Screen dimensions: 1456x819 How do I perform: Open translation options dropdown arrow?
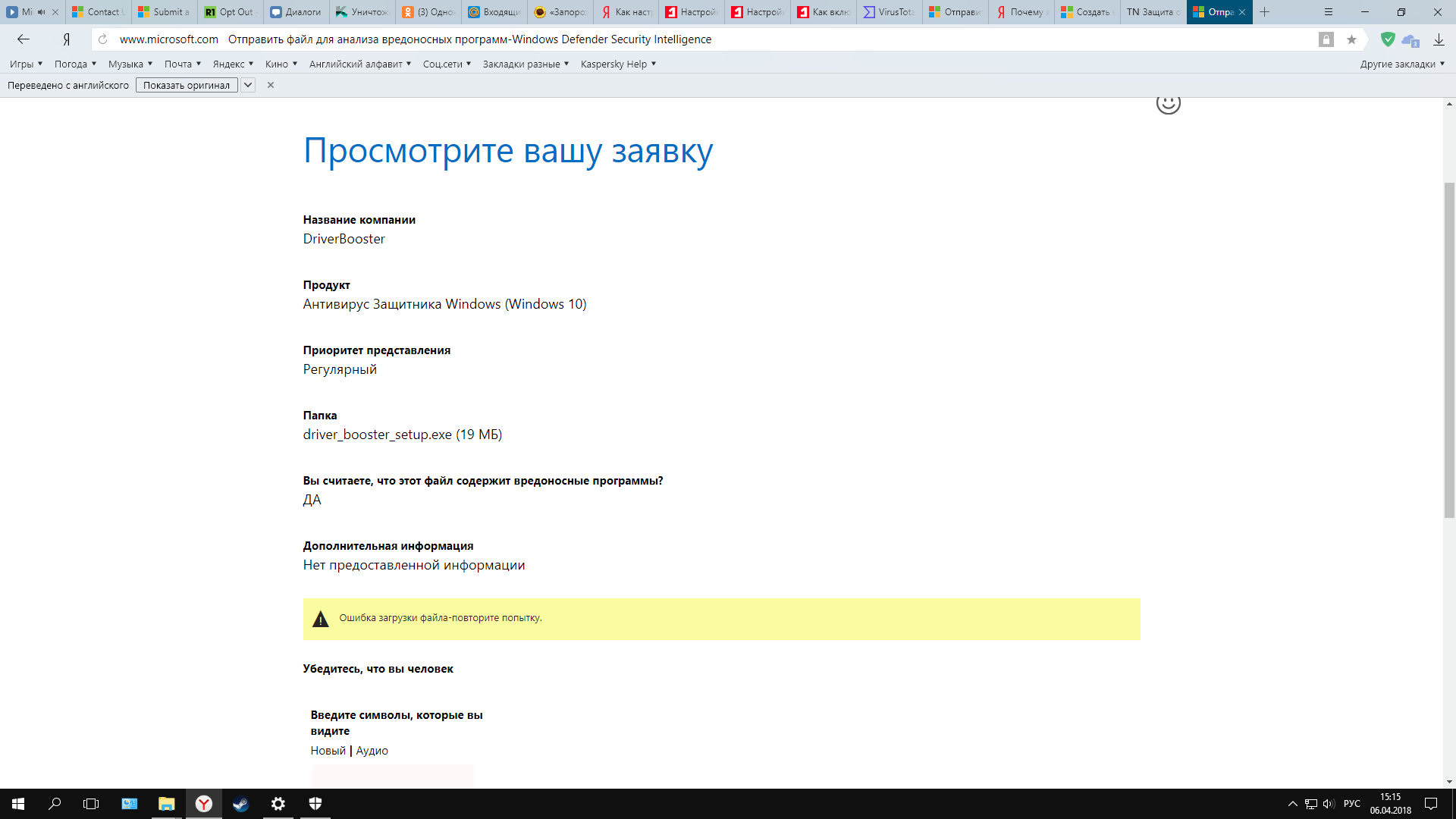pos(248,85)
